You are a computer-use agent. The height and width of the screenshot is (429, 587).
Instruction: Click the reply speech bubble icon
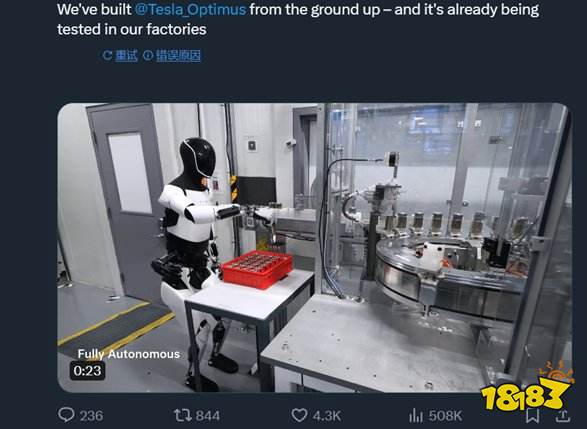(66, 415)
